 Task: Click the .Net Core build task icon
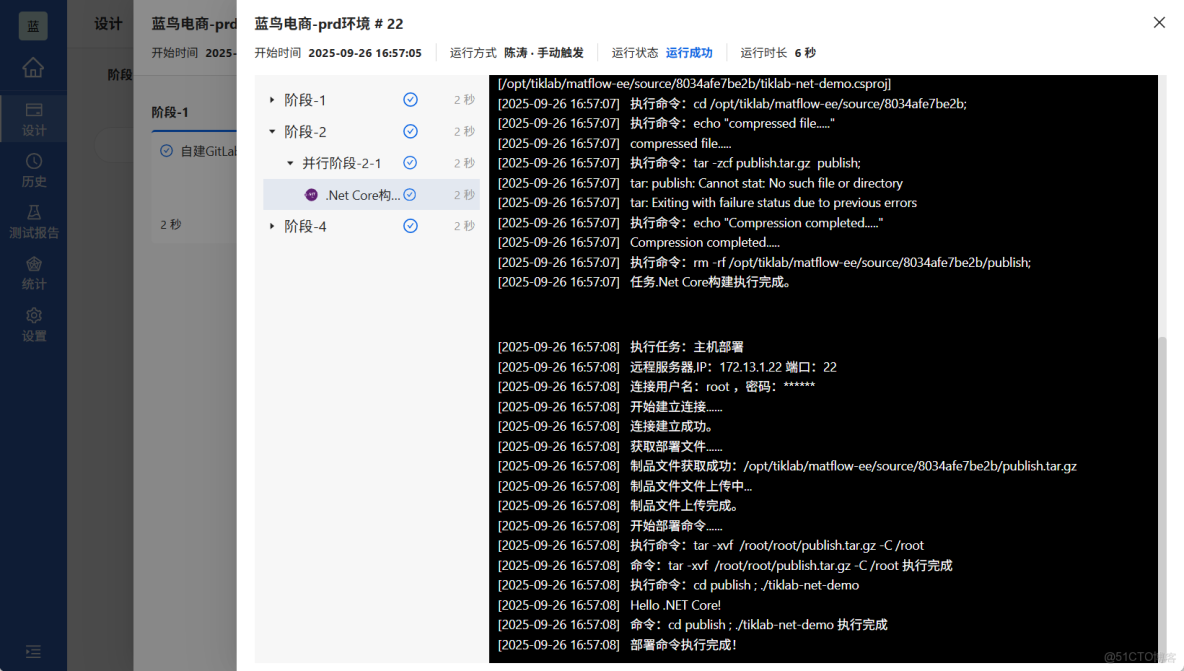point(310,194)
